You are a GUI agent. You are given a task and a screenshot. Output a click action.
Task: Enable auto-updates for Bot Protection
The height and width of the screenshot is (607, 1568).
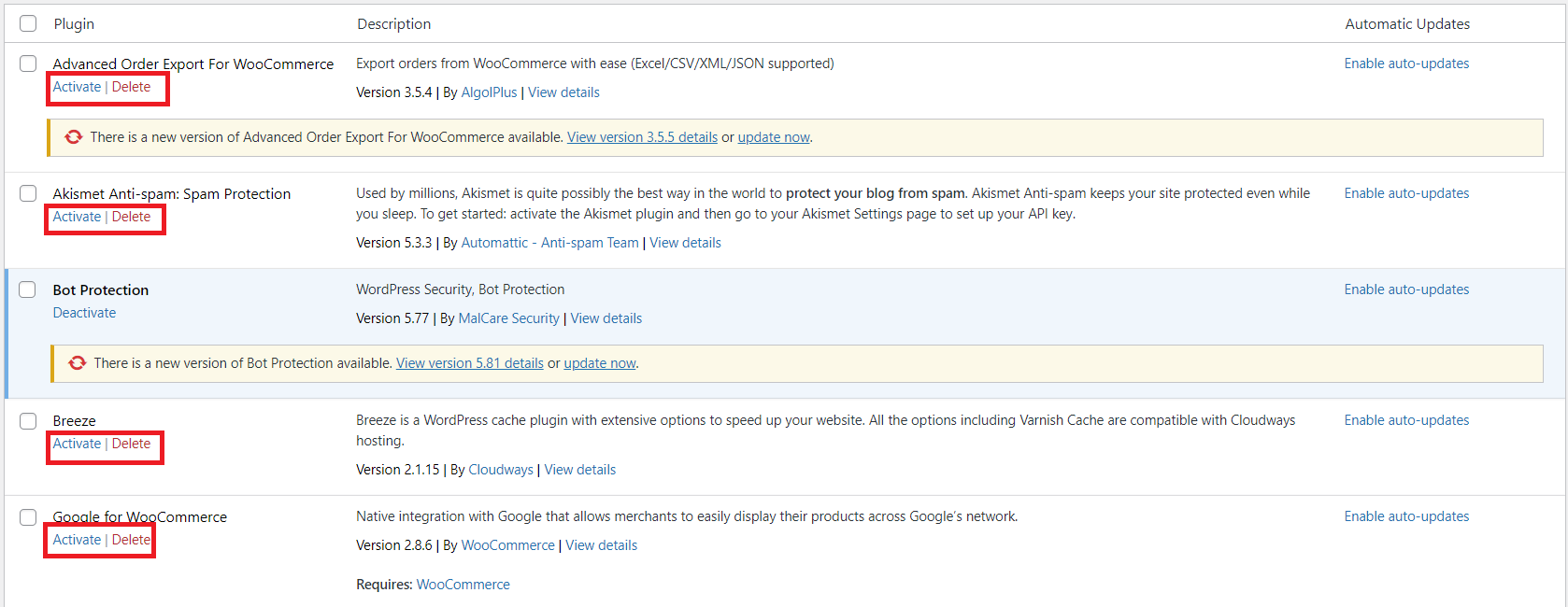[1406, 289]
